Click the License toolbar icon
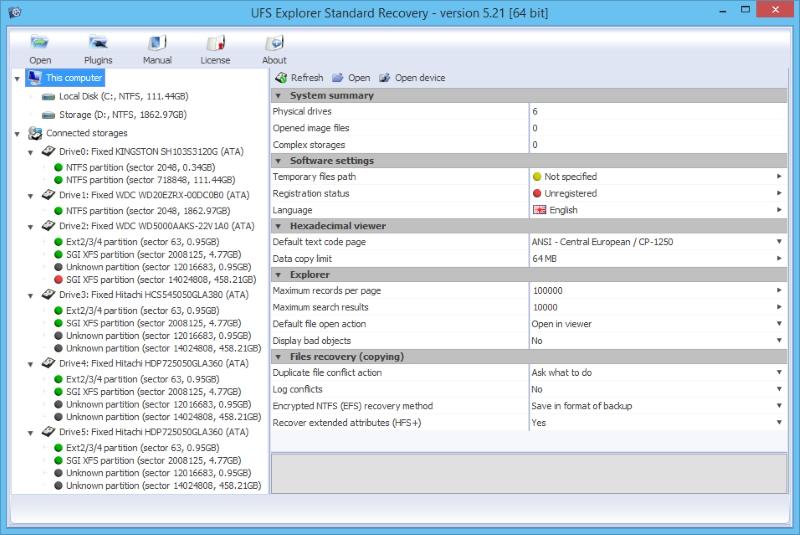Image resolution: width=800 pixels, height=535 pixels. [215, 42]
